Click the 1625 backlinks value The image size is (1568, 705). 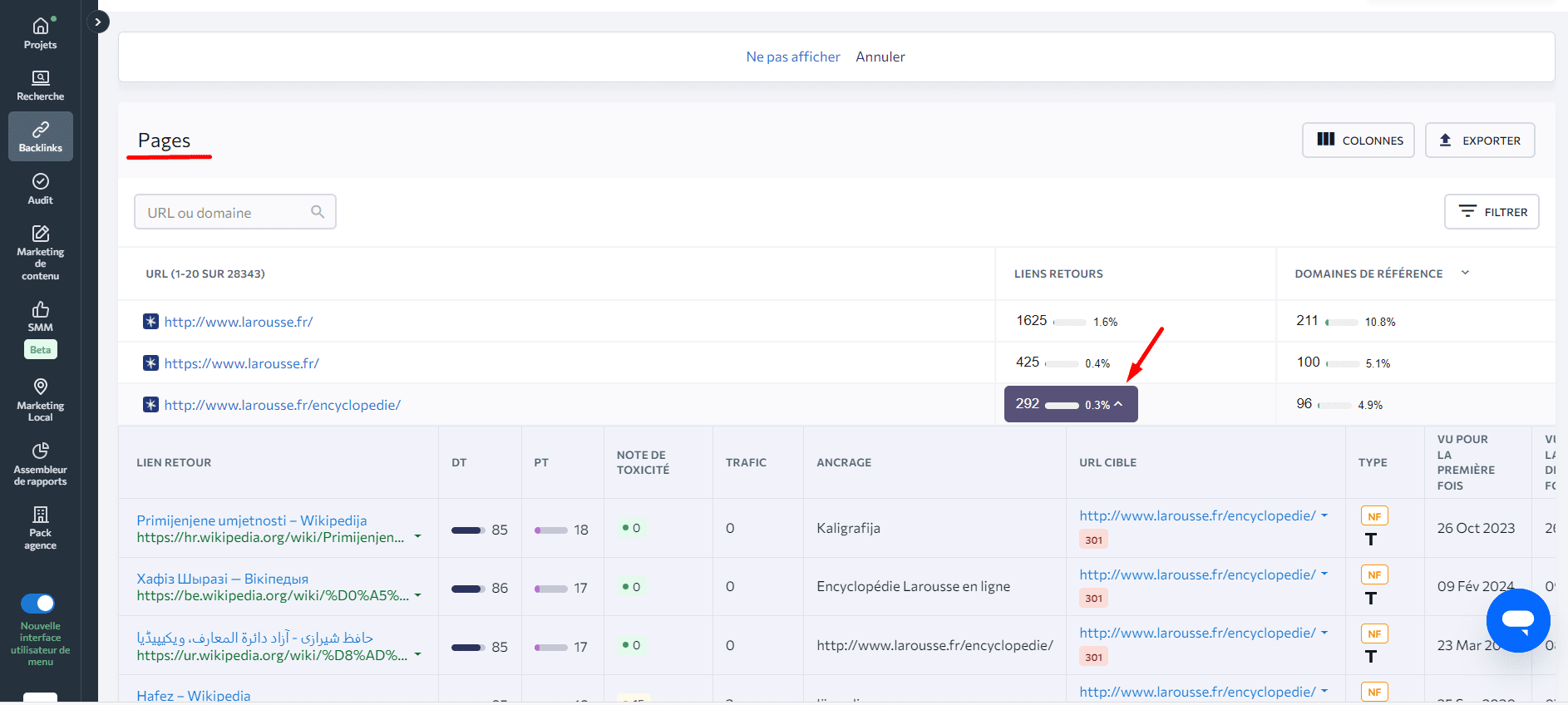pyautogui.click(x=1032, y=320)
